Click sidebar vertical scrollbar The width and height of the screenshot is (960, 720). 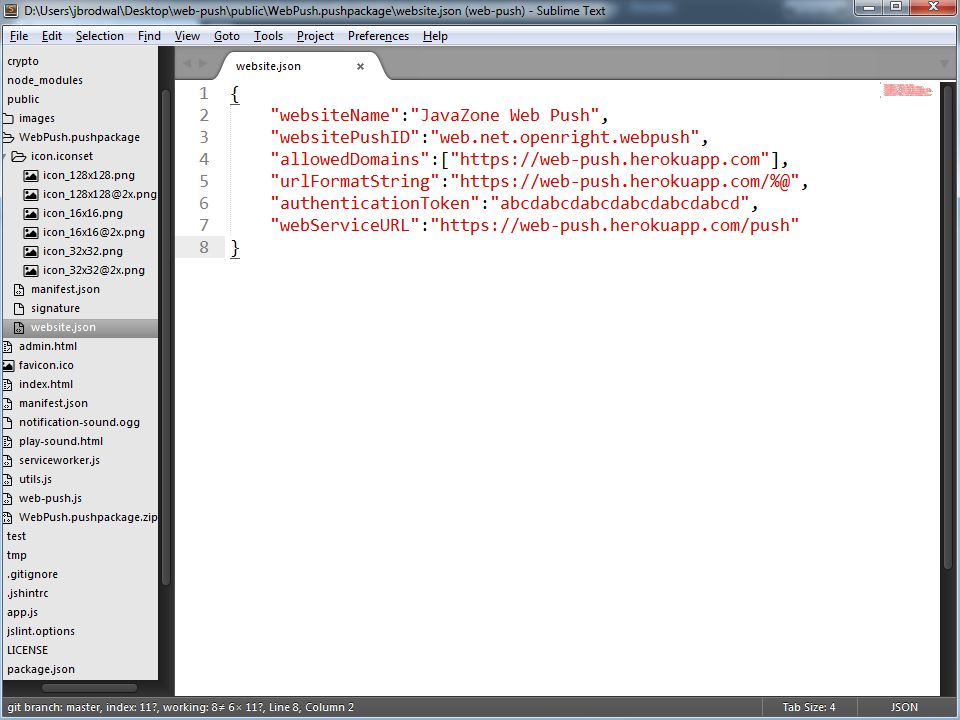tap(165, 337)
